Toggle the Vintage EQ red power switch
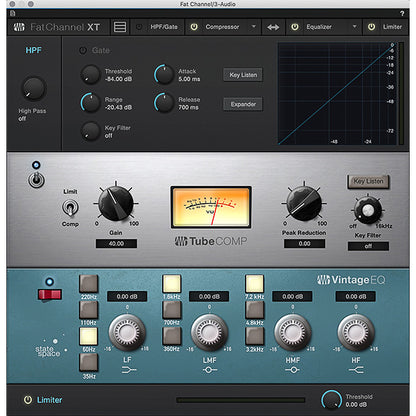This screenshot has width=416, height=416. pos(50,295)
